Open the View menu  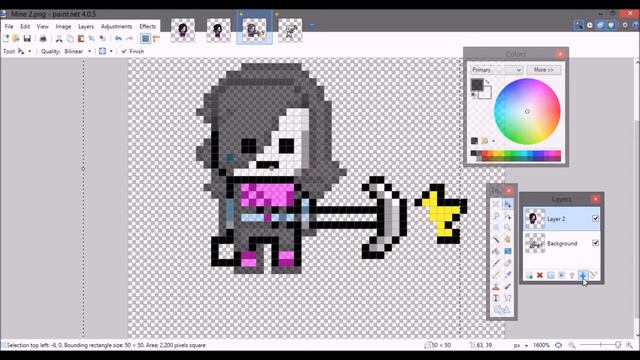pos(42,27)
